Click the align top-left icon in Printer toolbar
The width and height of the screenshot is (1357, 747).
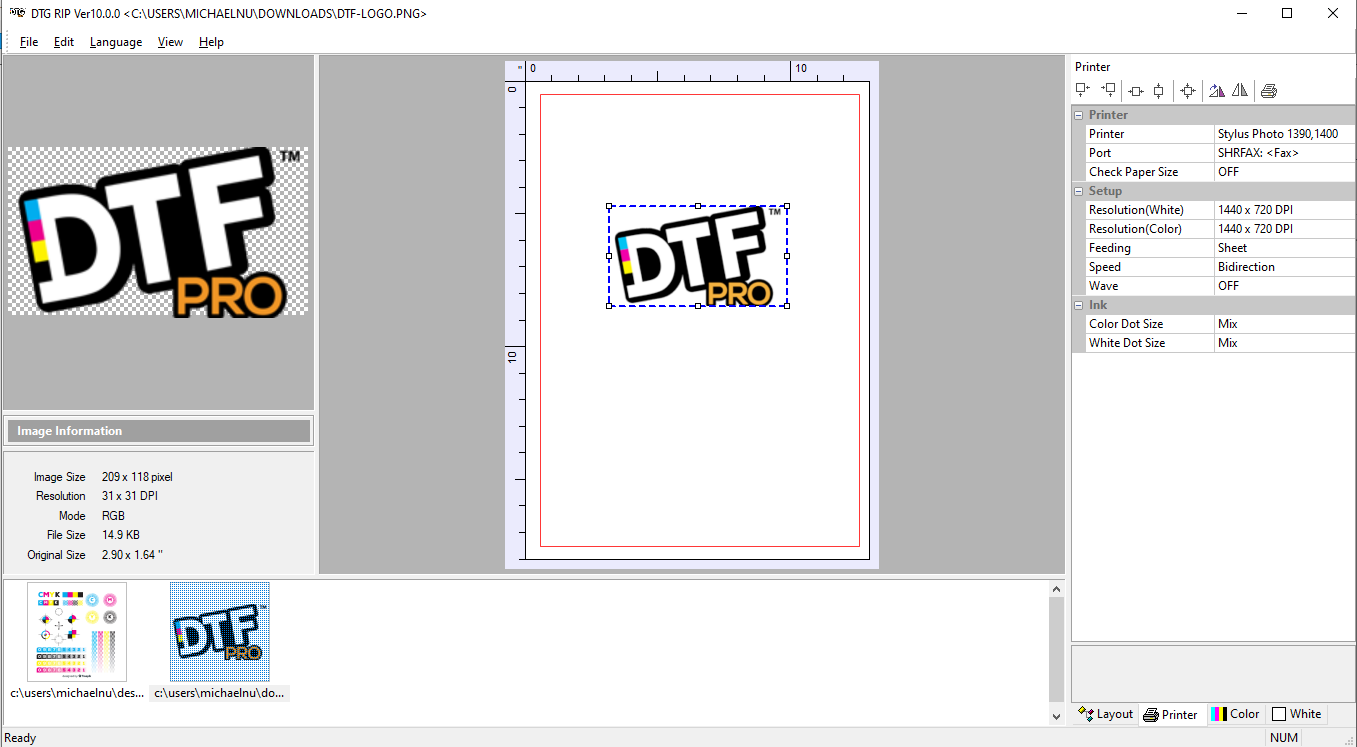1082,91
